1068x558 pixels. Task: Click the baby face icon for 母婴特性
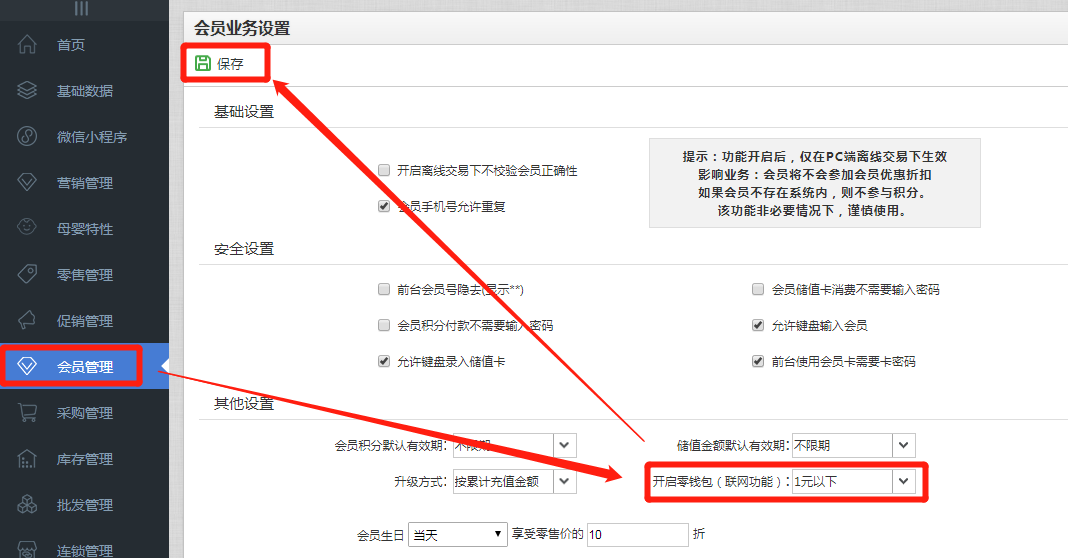click(27, 227)
